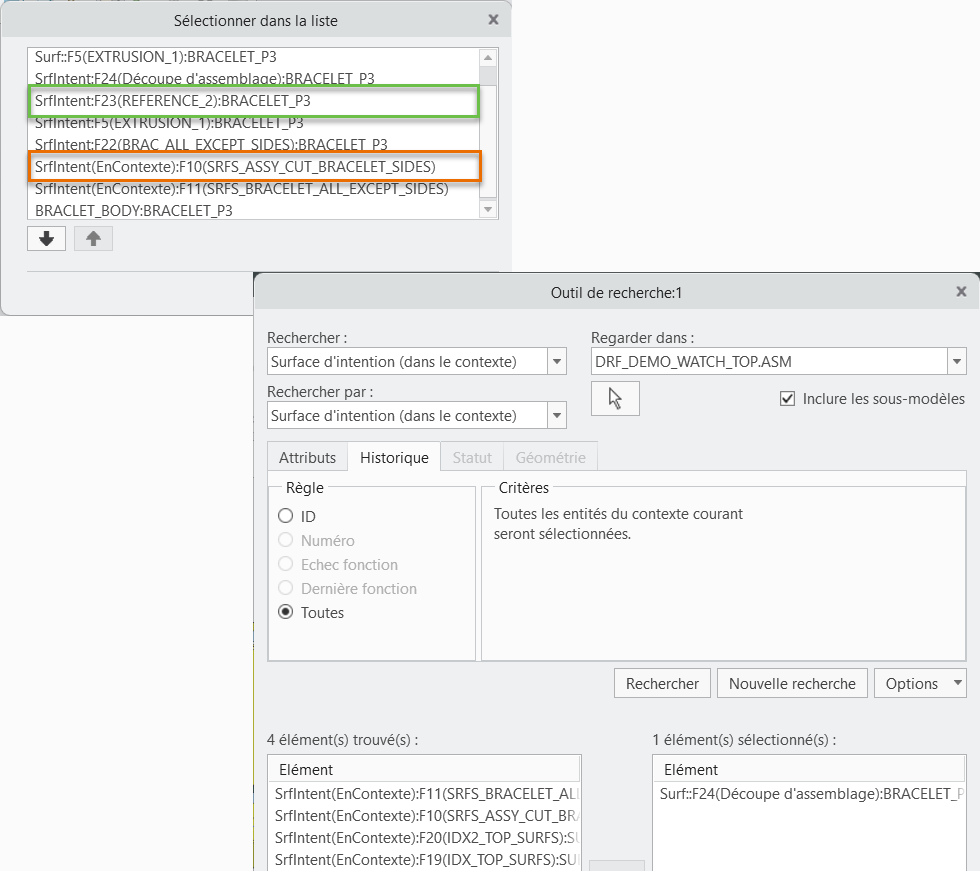
Task: Click selected element Surf::F24(Découpe d'assemblage)
Action: [x=811, y=794]
